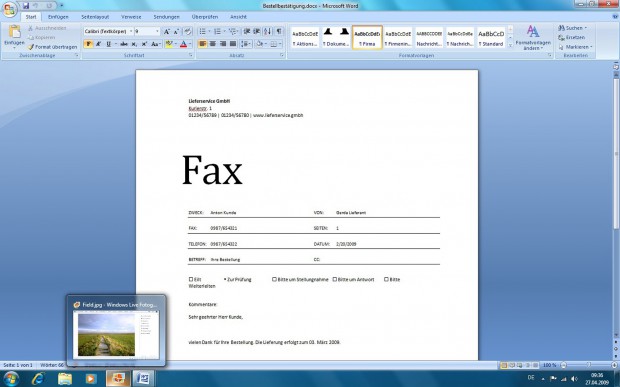Viewport: 620px width, 387px height.
Task: Click the Markieren button
Action: coord(575,47)
